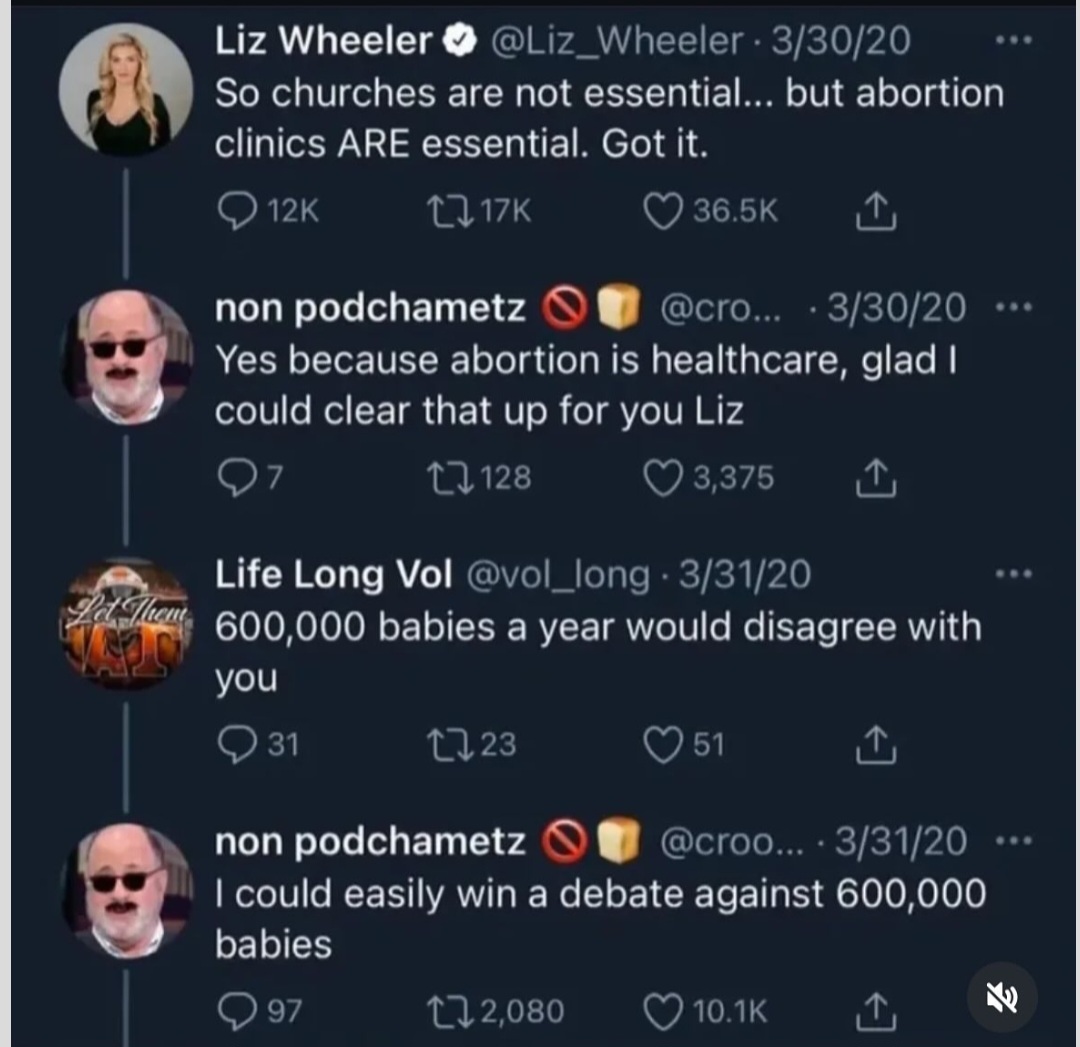The width and height of the screenshot is (1080, 1047).
Task: Retweet the 'abortion is healthcare' reply
Action: 441,479
